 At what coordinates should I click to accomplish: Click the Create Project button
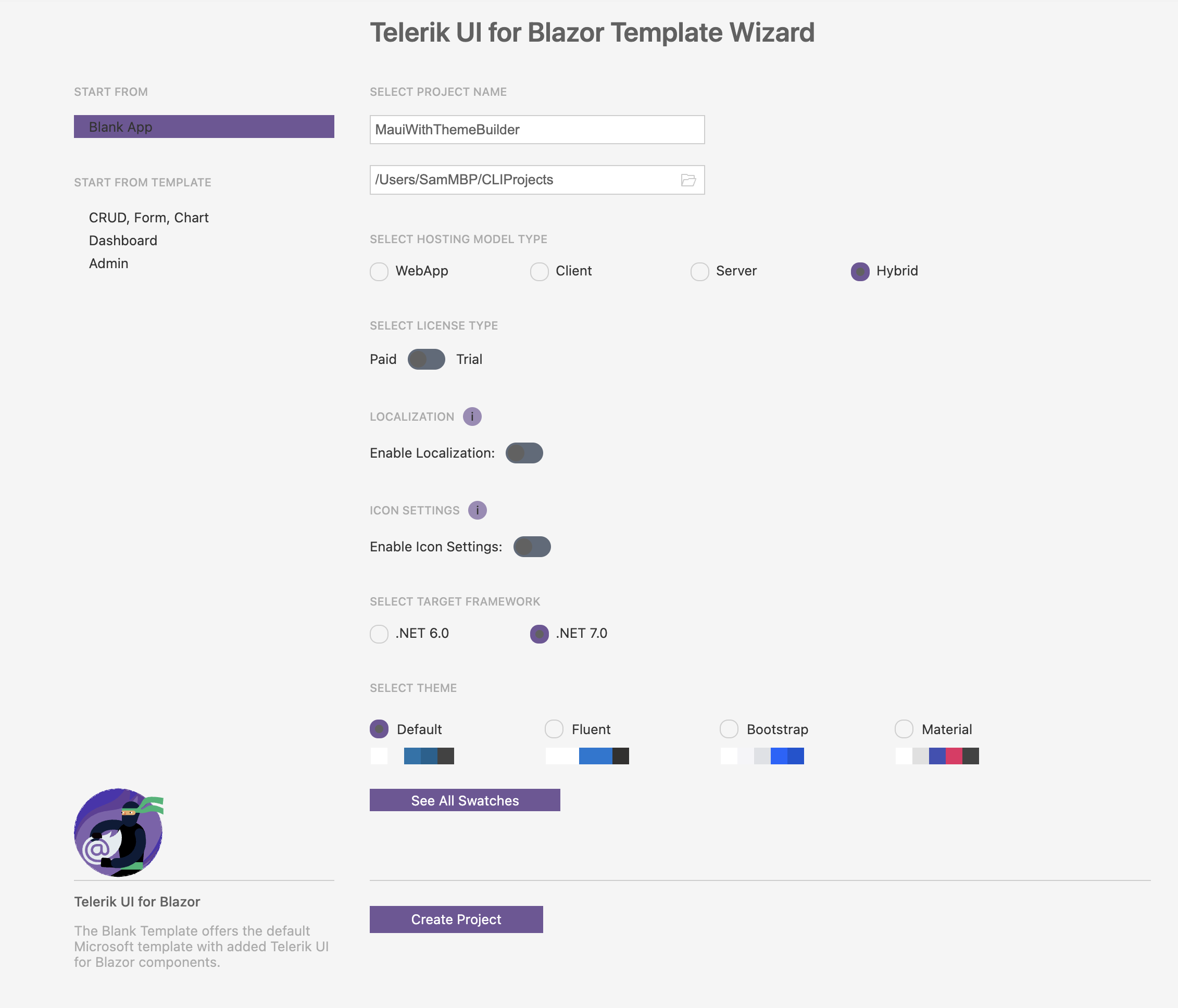point(456,919)
